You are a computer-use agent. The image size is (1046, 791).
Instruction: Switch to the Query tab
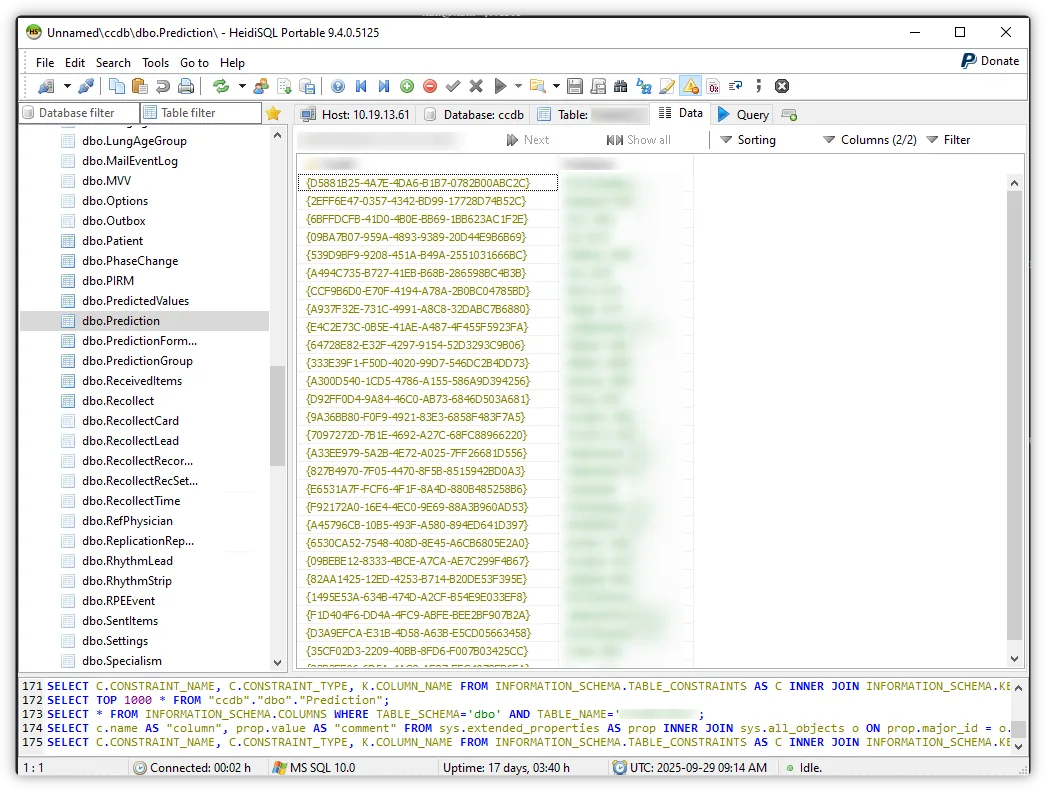coord(743,115)
